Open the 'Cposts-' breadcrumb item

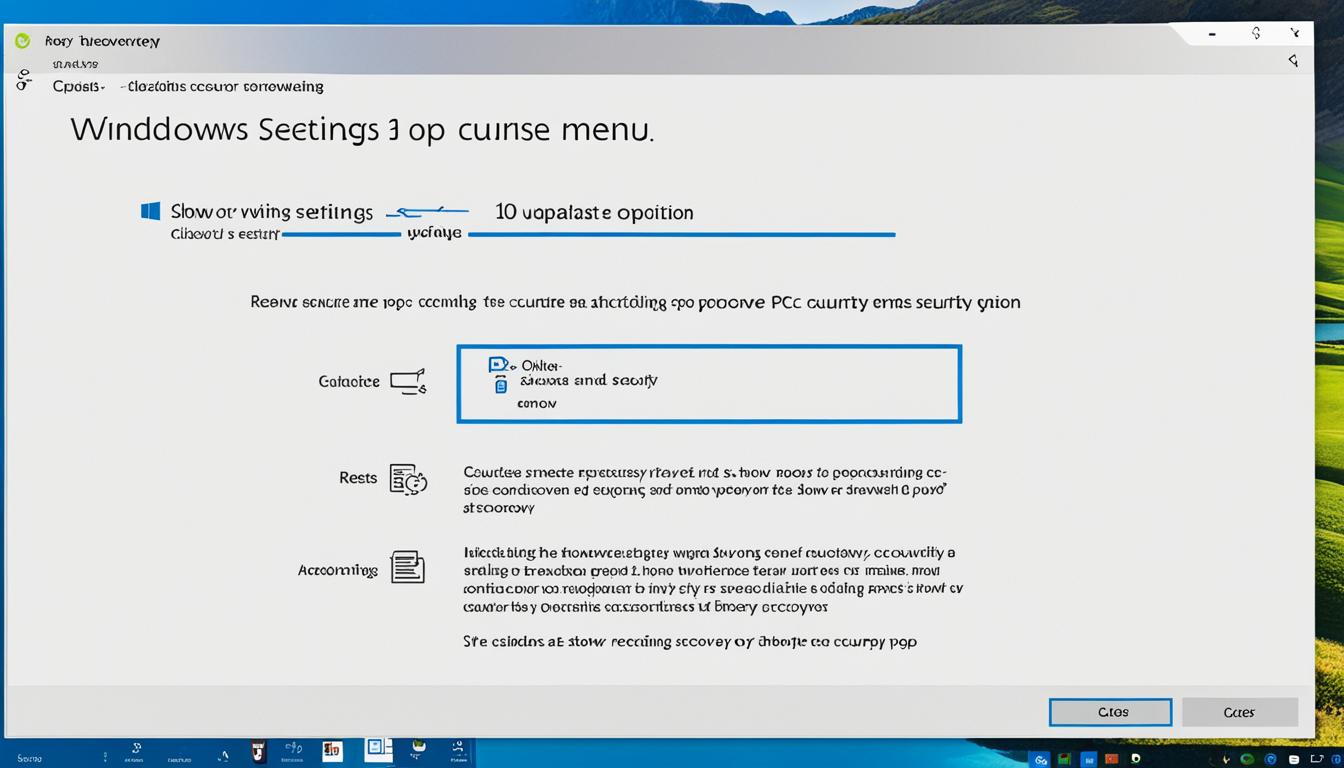(79, 87)
